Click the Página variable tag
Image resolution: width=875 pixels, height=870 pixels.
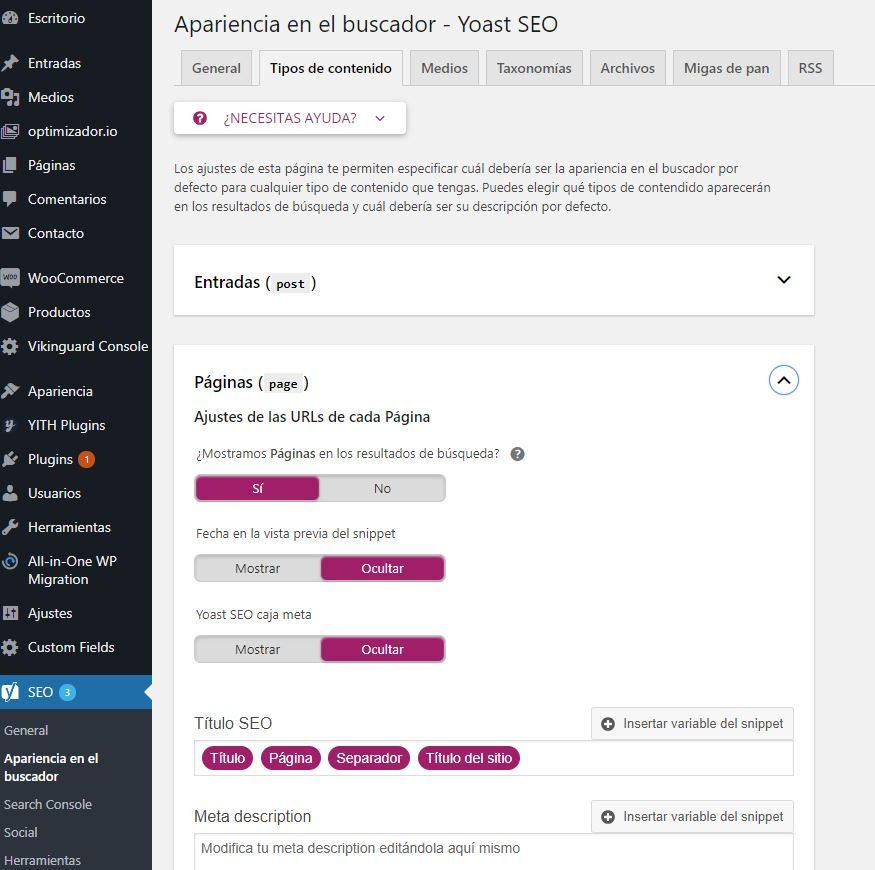click(291, 758)
